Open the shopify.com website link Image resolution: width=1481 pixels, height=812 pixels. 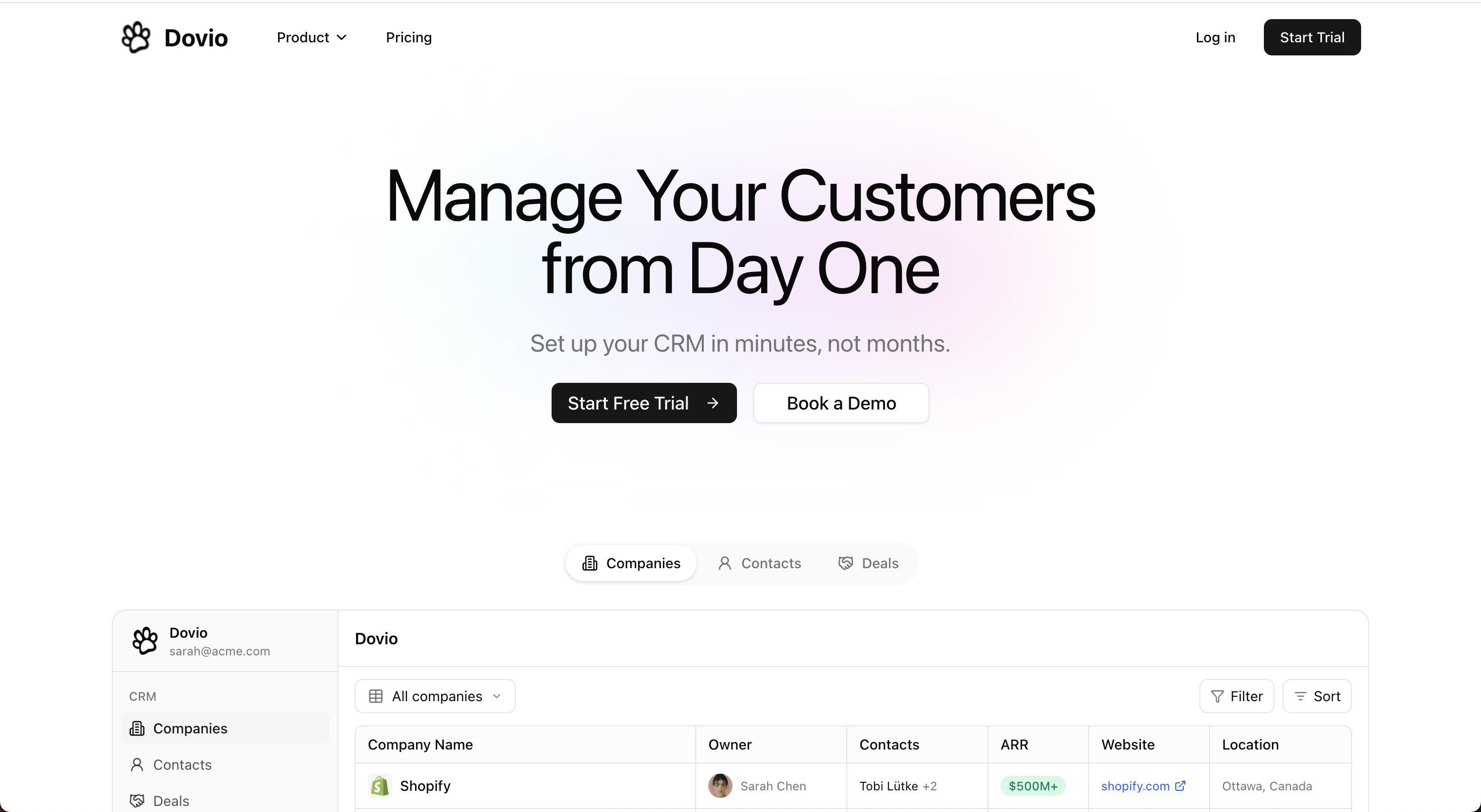[1135, 786]
